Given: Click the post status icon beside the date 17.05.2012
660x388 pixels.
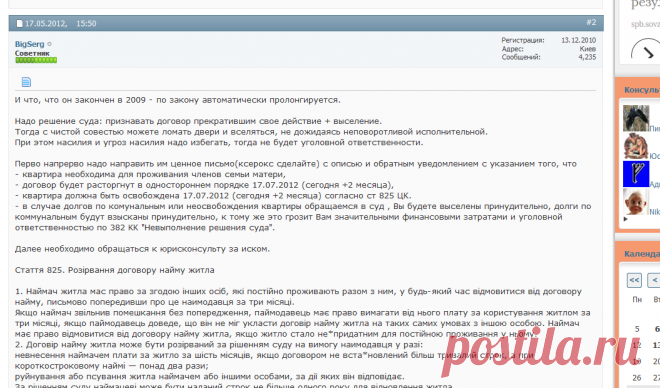Looking at the screenshot, I should (x=19, y=24).
